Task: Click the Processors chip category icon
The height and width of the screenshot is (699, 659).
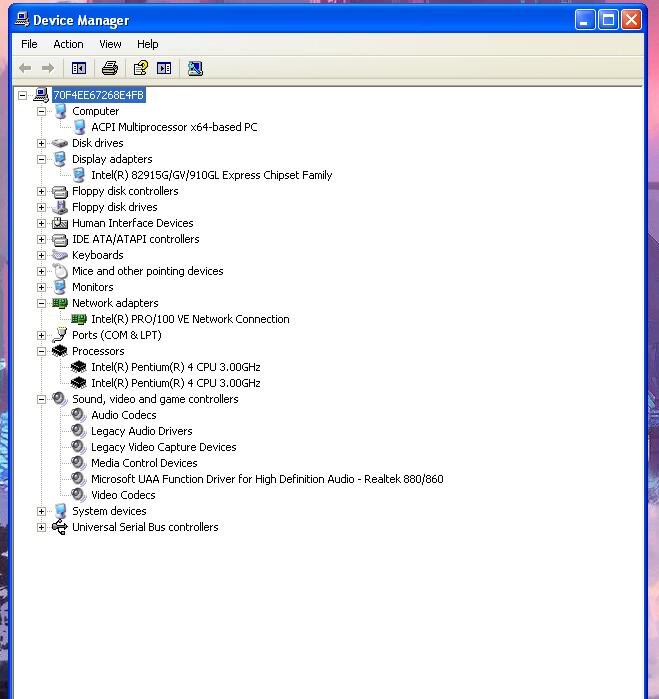Action: point(60,351)
